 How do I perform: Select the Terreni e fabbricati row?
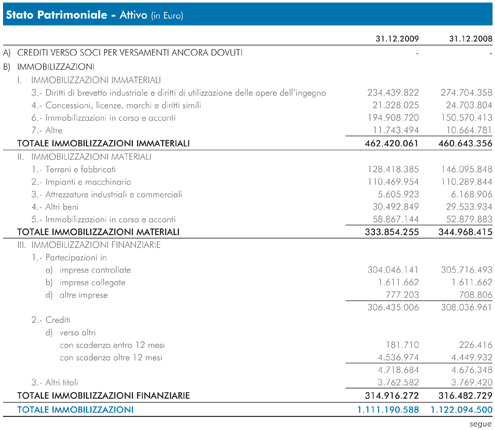[x=248, y=169]
